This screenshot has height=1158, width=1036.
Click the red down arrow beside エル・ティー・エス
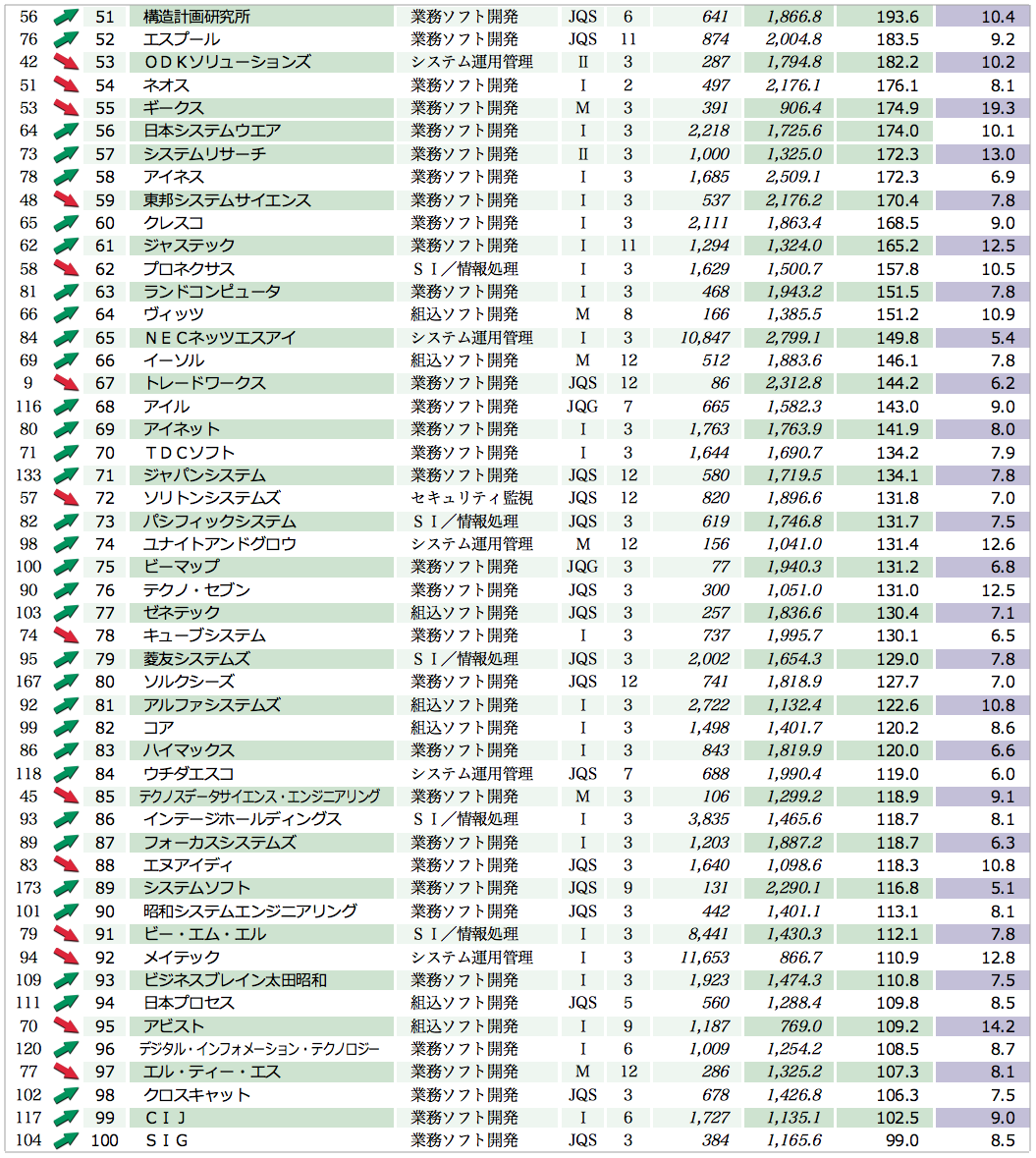[x=66, y=1072]
